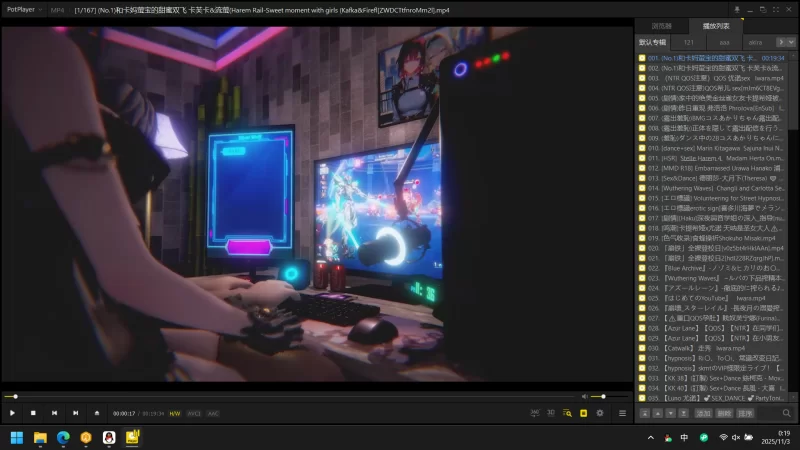Stop playback with the Stop button
This screenshot has width=800, height=450.
[33, 413]
